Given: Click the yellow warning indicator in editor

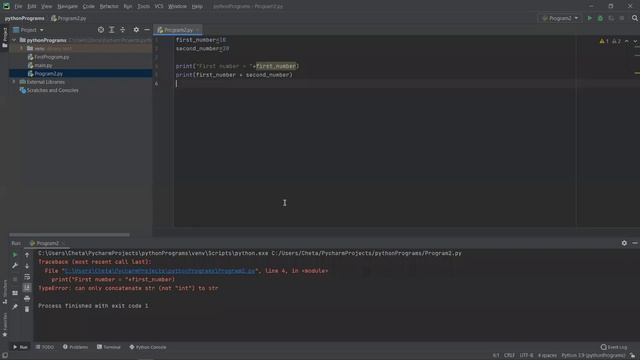Looking at the screenshot, I should [x=604, y=41].
